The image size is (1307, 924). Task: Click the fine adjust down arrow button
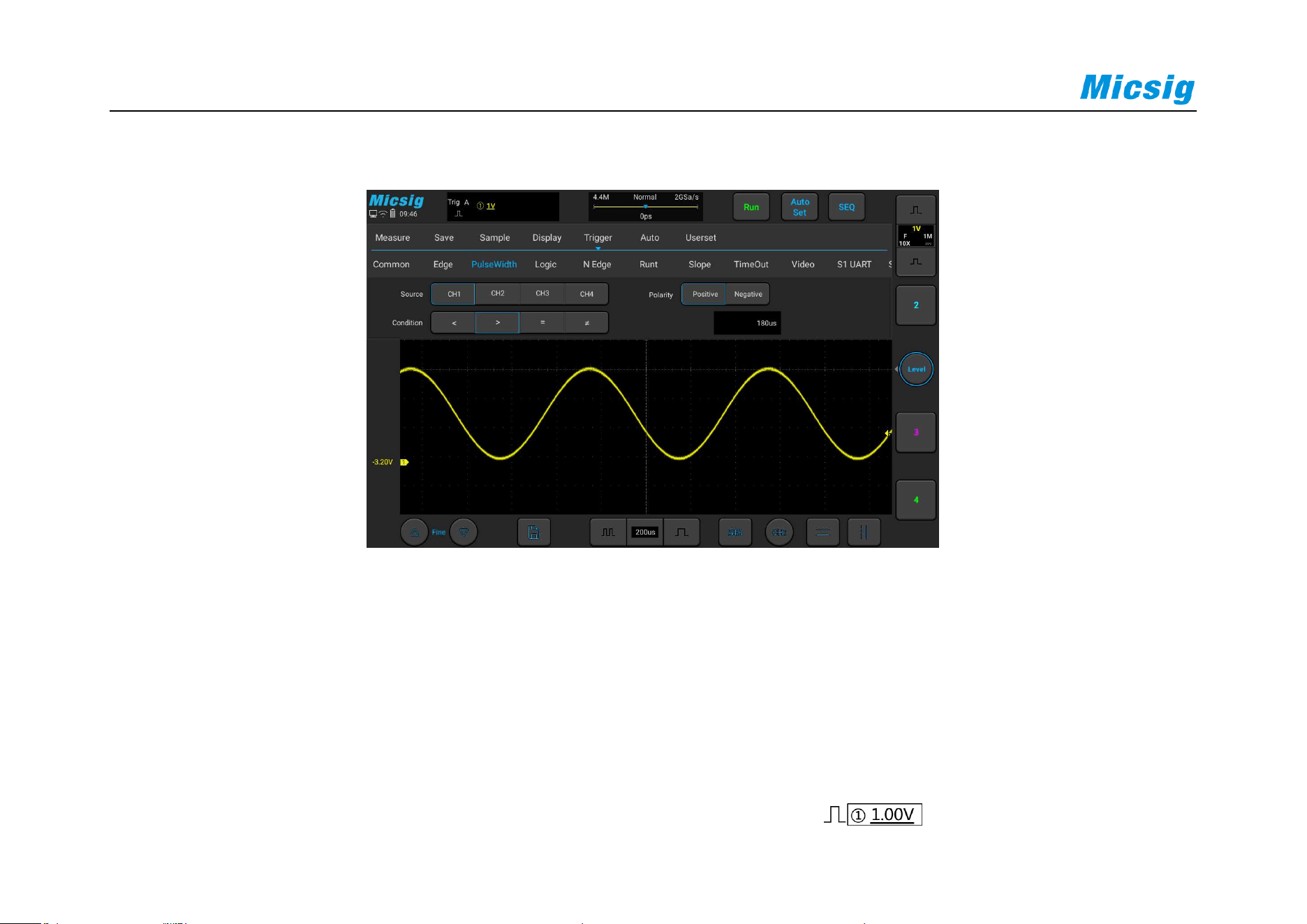pyautogui.click(x=464, y=532)
